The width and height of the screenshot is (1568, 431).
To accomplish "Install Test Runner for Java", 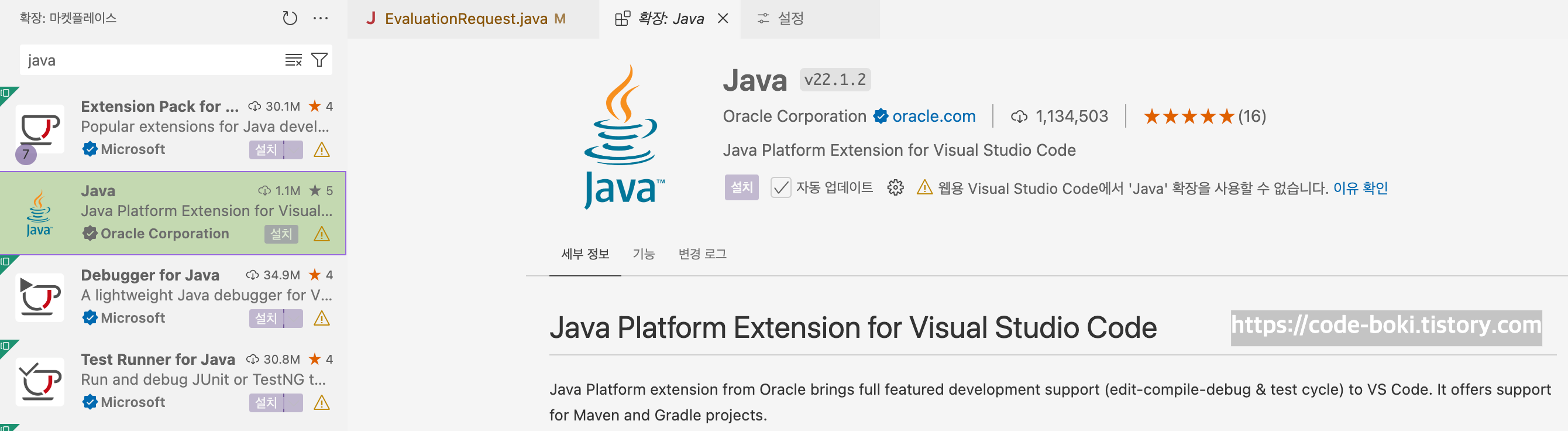I will pyautogui.click(x=266, y=402).
